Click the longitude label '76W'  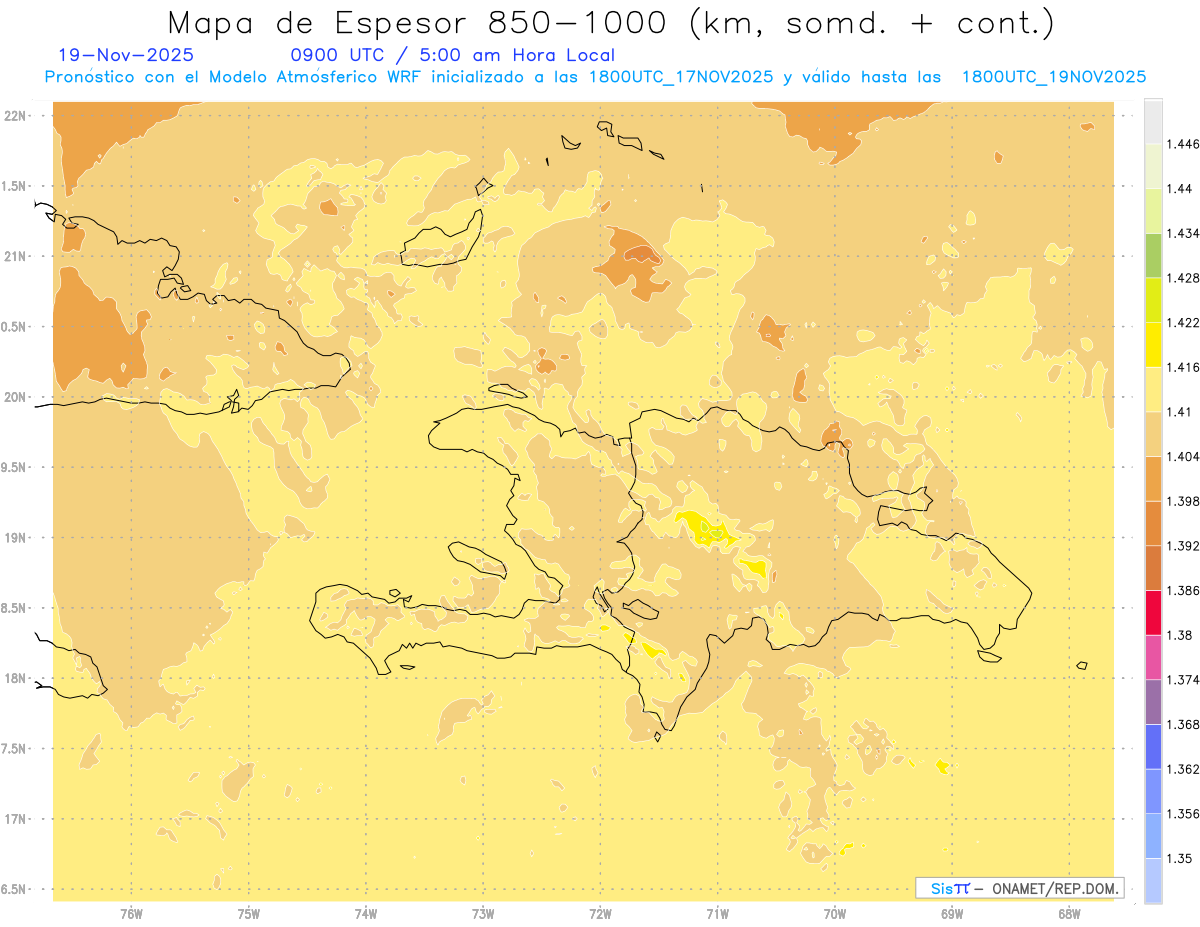[x=131, y=913]
